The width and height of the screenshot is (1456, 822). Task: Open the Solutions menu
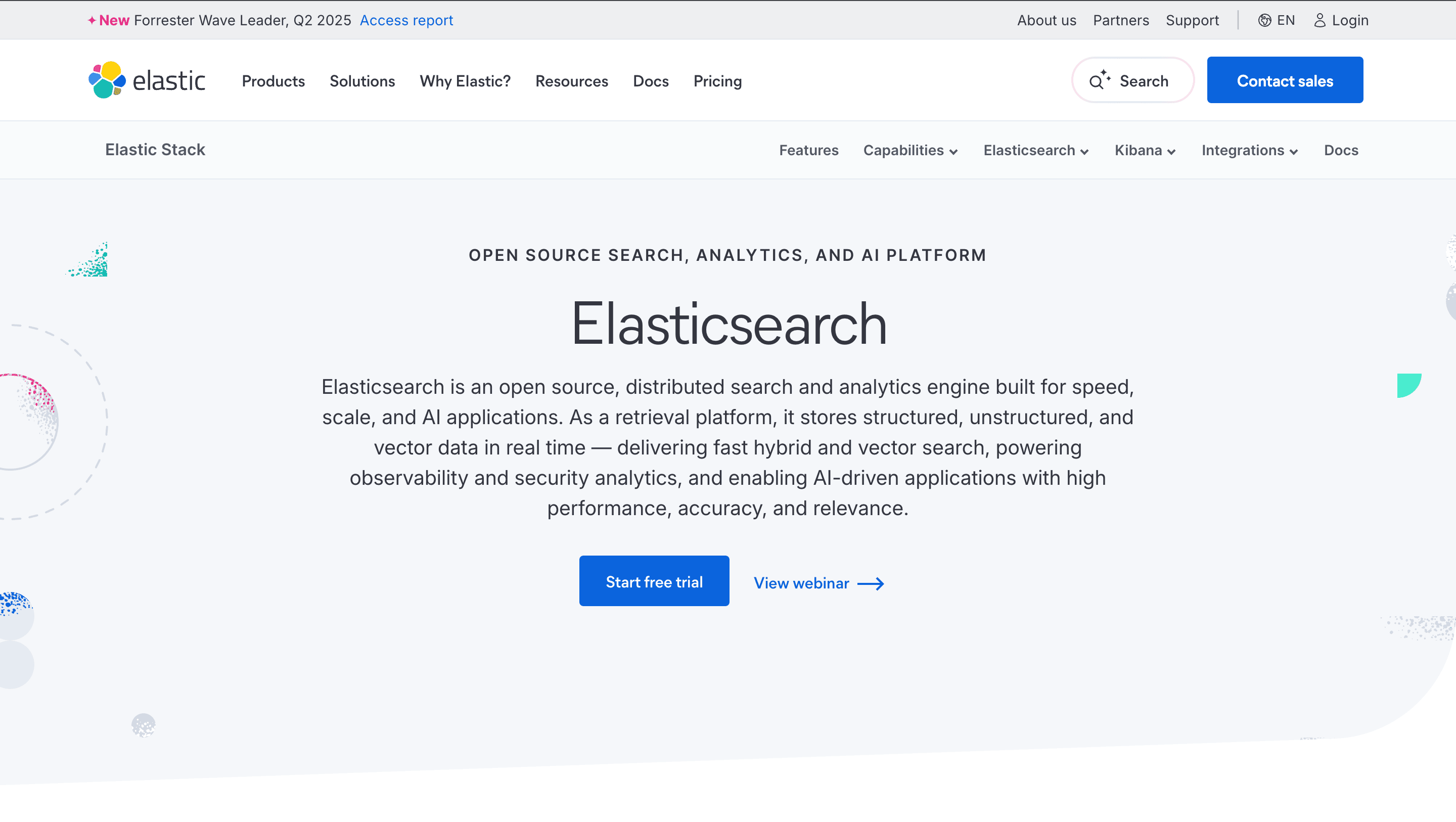click(362, 81)
